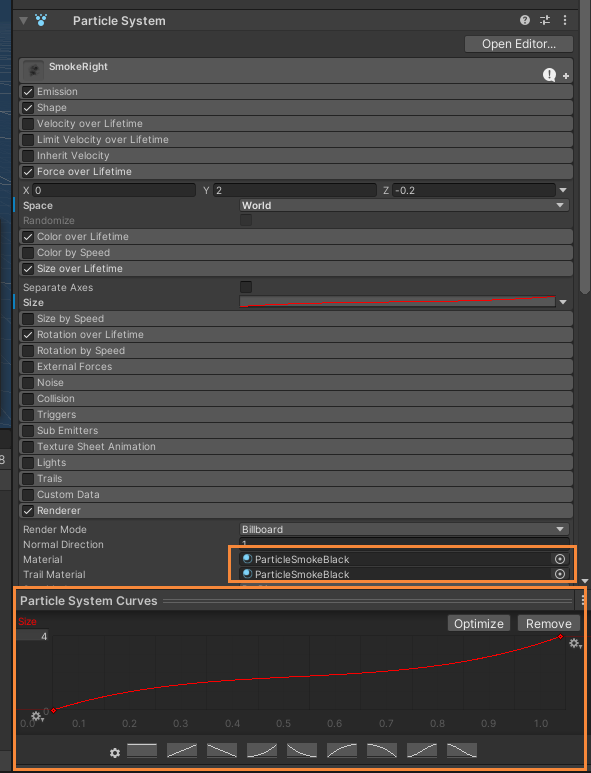This screenshot has height=773, width=591.
Task: Open start key wrap mode gear
Action: [37, 716]
